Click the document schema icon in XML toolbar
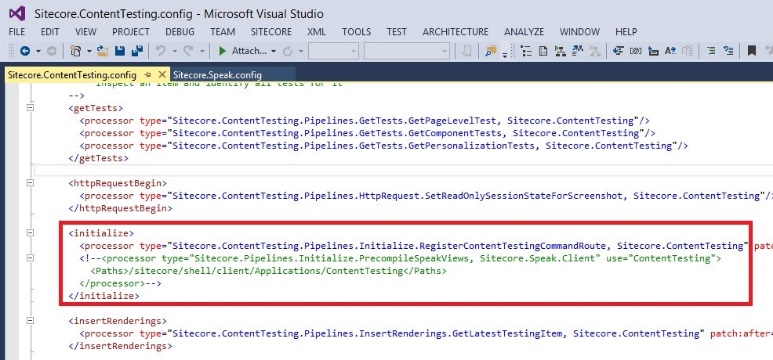The width and height of the screenshot is (773, 360). pos(543,51)
